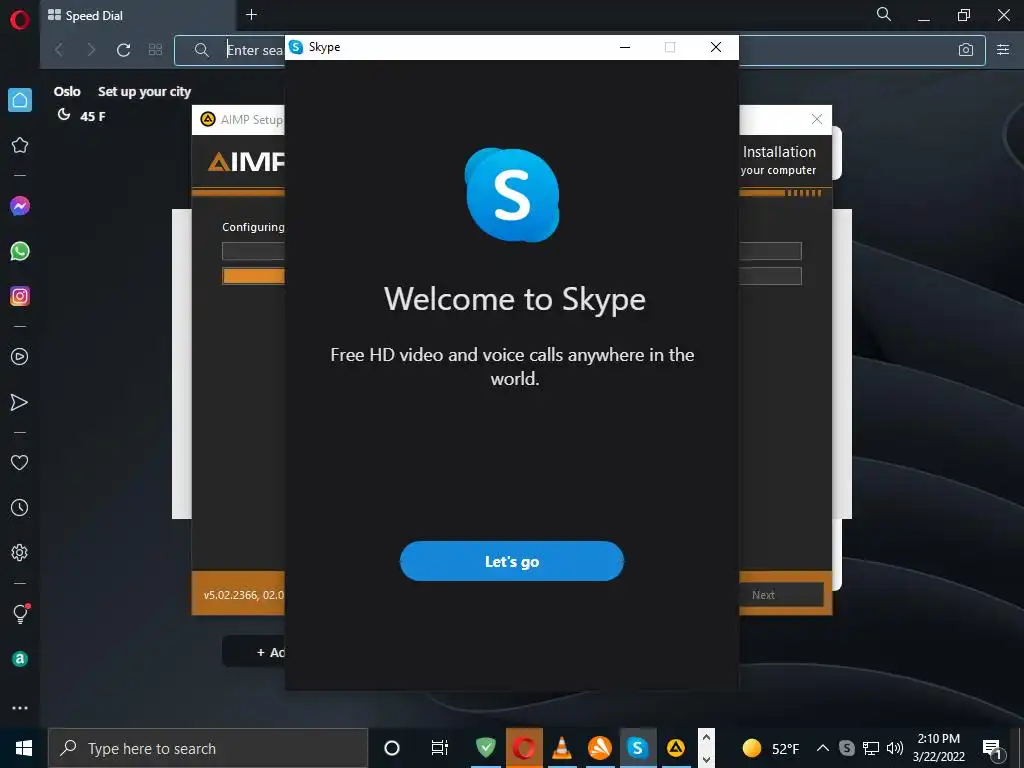
Task: Open Settings gear in Opera sidebar
Action: (x=20, y=552)
